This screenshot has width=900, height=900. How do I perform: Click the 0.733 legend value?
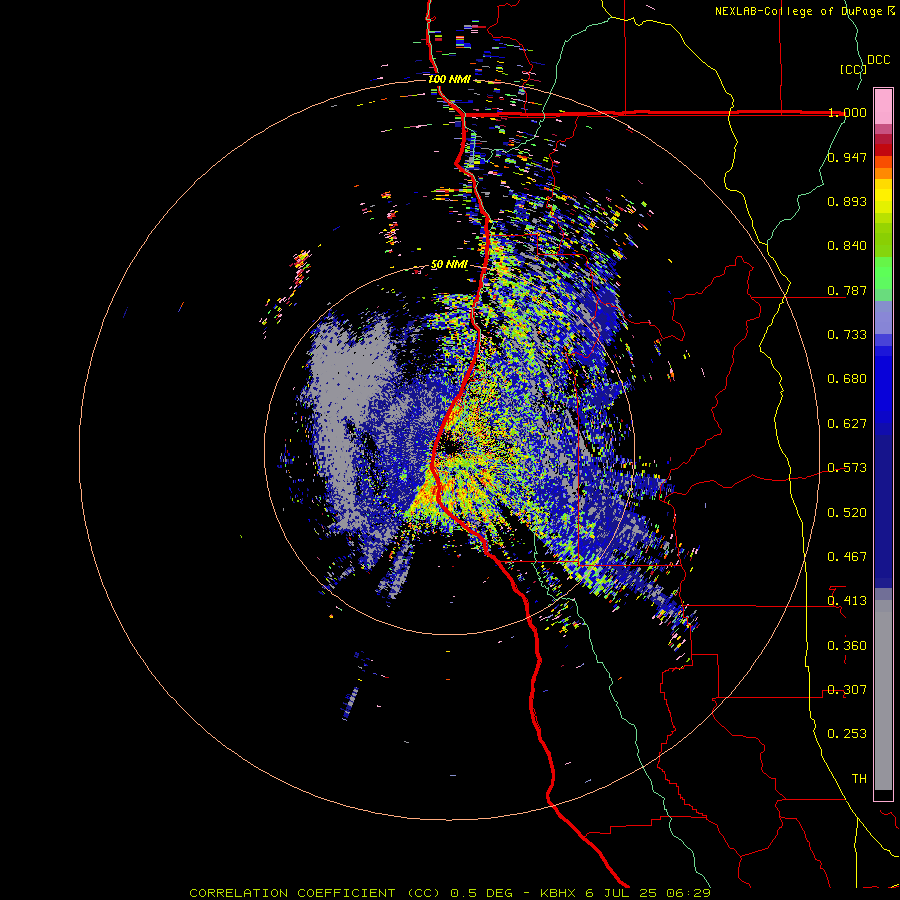(x=847, y=335)
